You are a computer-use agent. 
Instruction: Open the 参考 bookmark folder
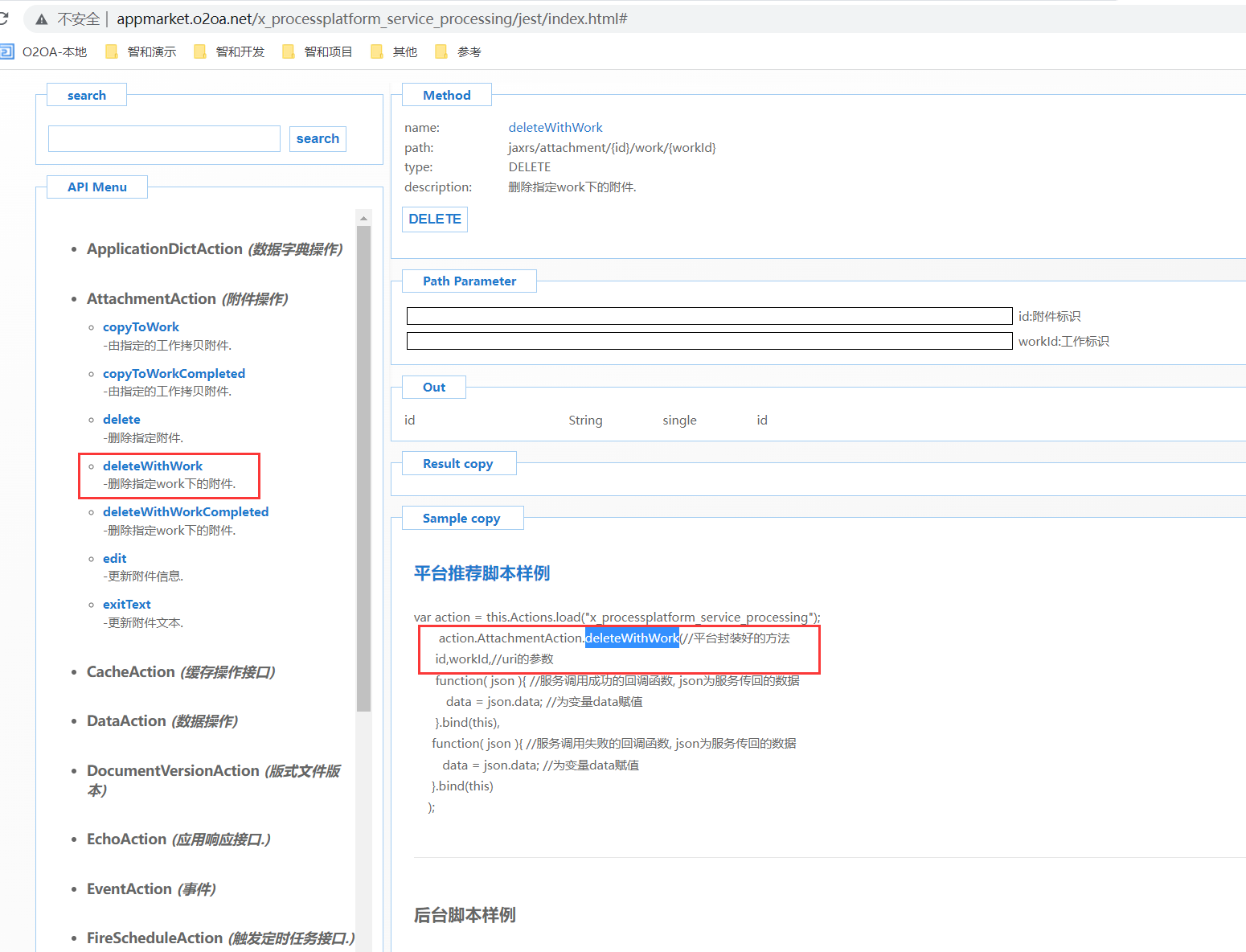[x=459, y=52]
